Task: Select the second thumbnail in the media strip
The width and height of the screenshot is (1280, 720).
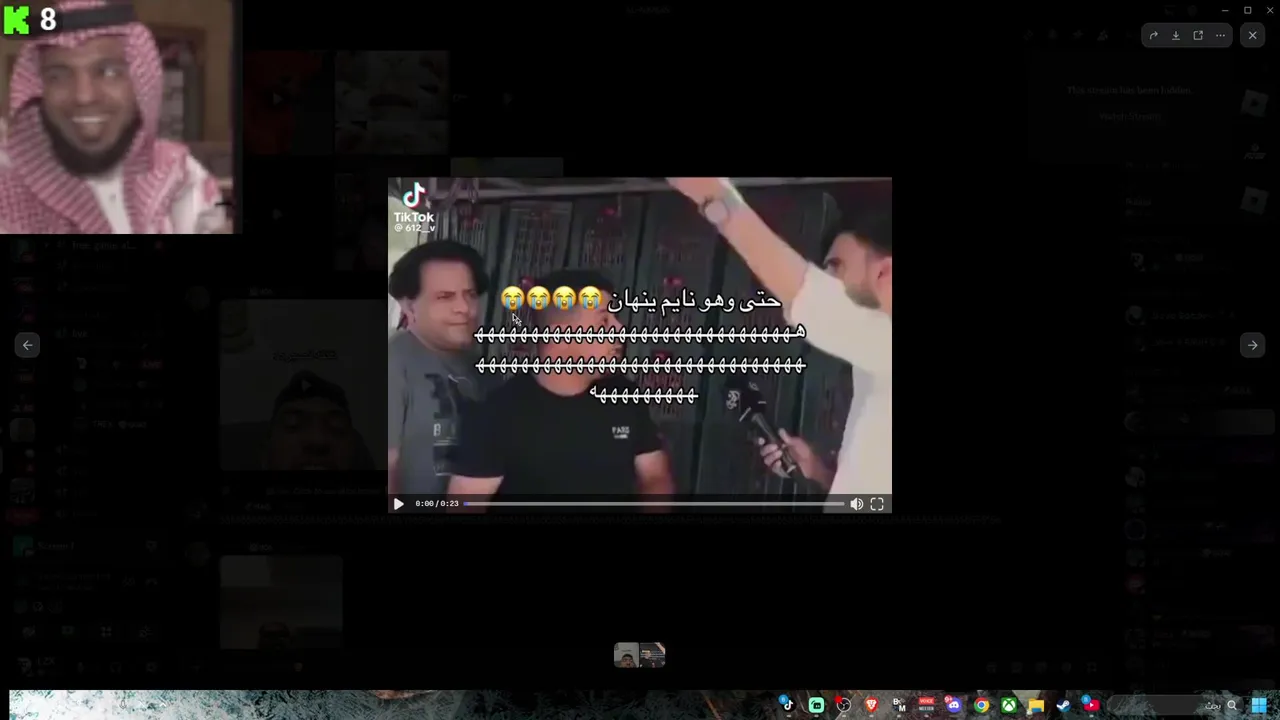Action: [x=653, y=655]
